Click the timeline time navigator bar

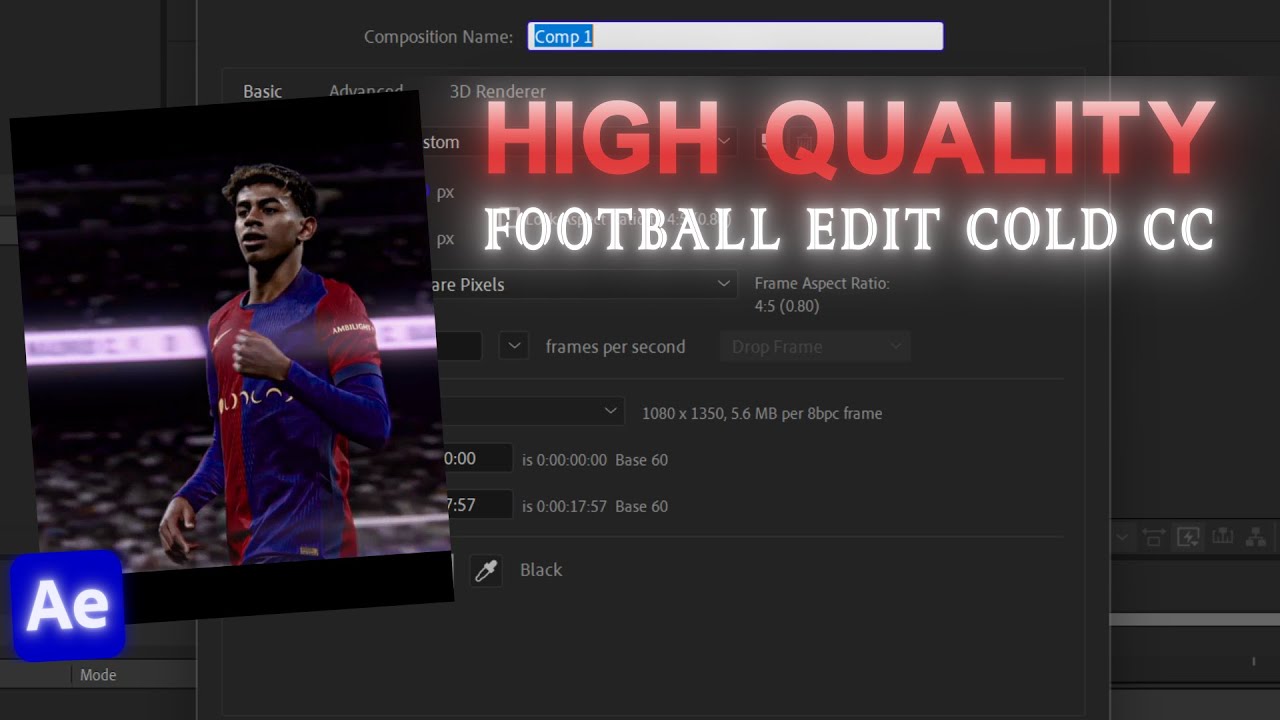click(1195, 620)
